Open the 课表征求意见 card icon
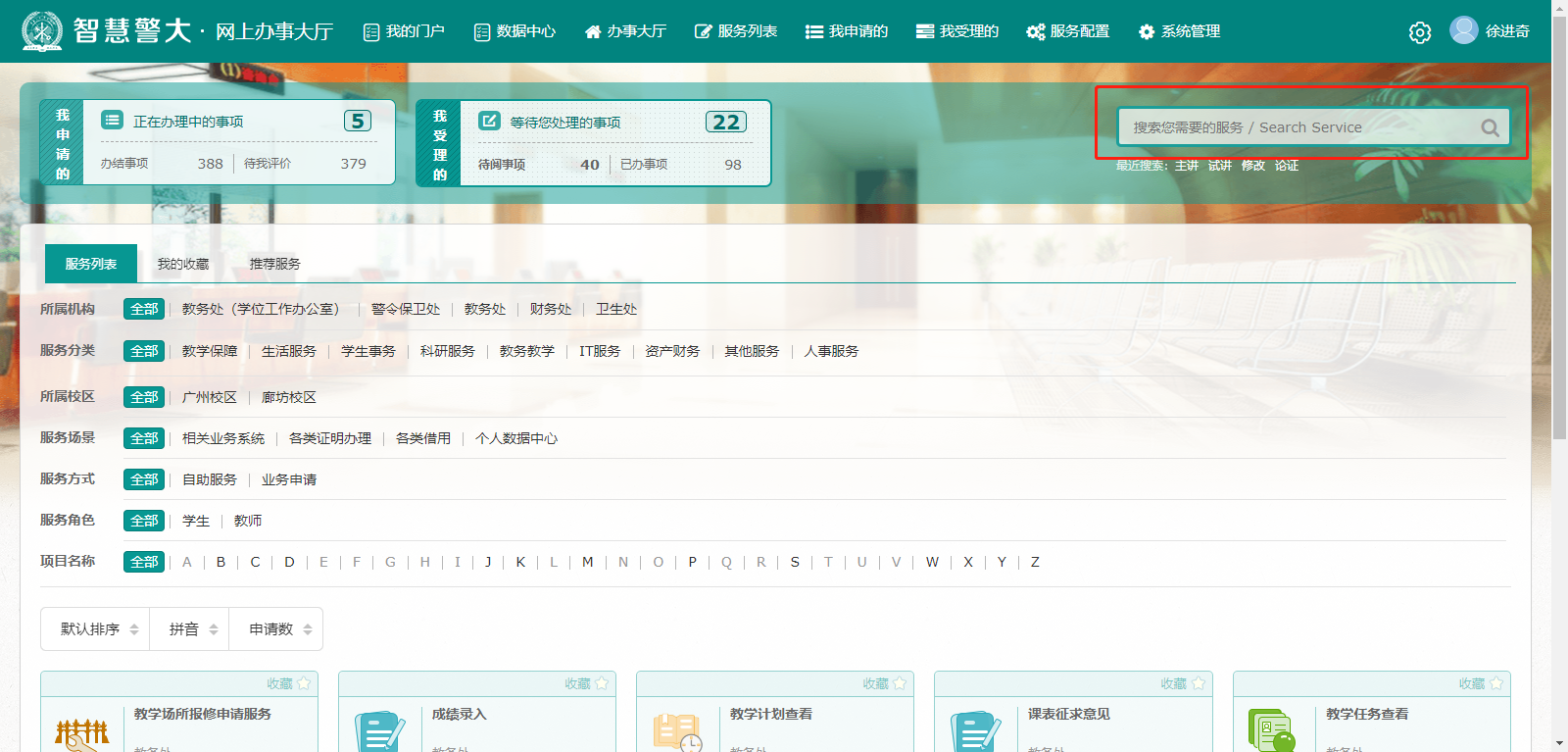 (976, 732)
